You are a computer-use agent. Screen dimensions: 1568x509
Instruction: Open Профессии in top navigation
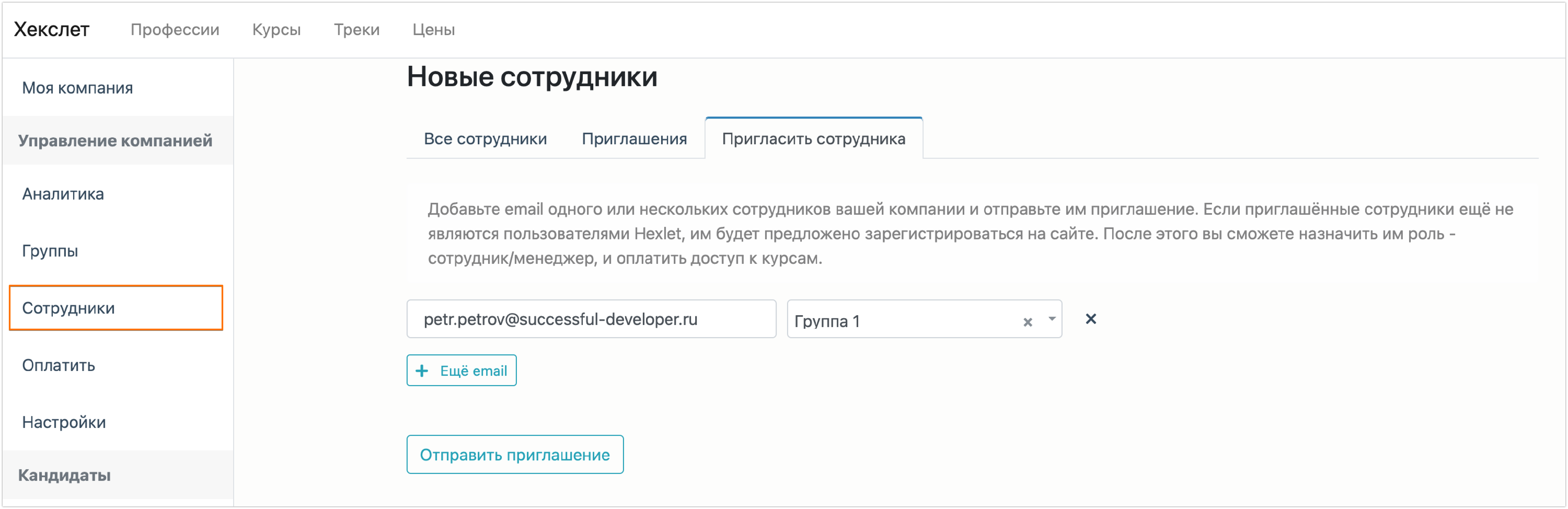(x=175, y=29)
